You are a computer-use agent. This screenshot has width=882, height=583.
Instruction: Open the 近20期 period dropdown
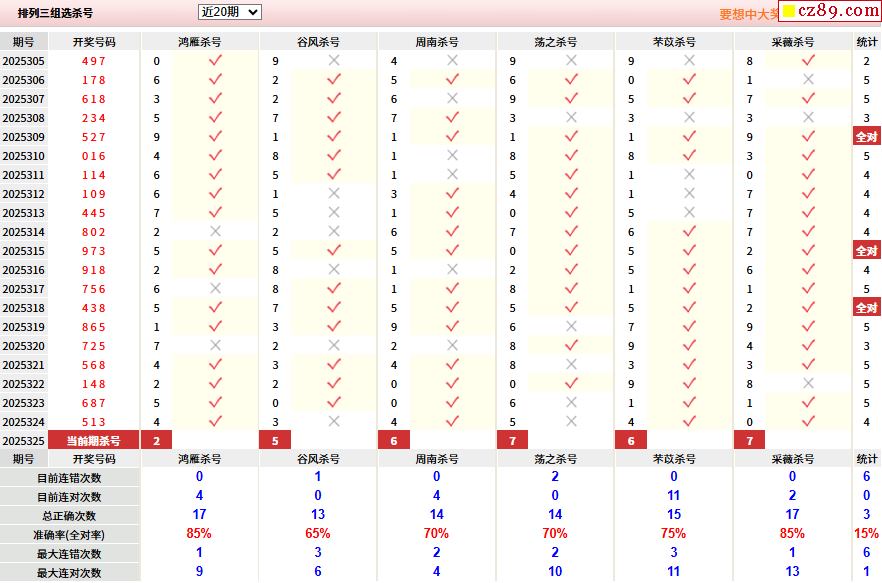(x=230, y=12)
